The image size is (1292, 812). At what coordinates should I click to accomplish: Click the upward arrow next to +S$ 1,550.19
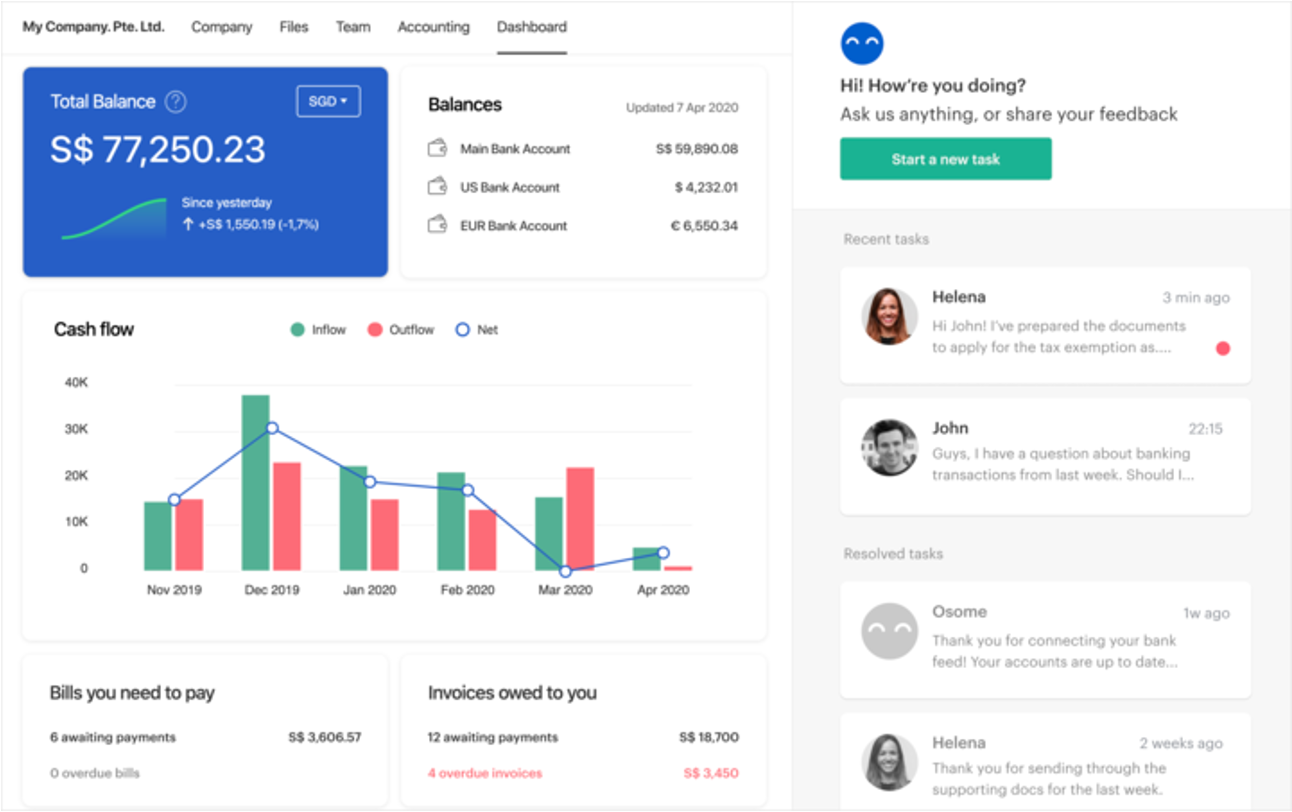point(188,225)
